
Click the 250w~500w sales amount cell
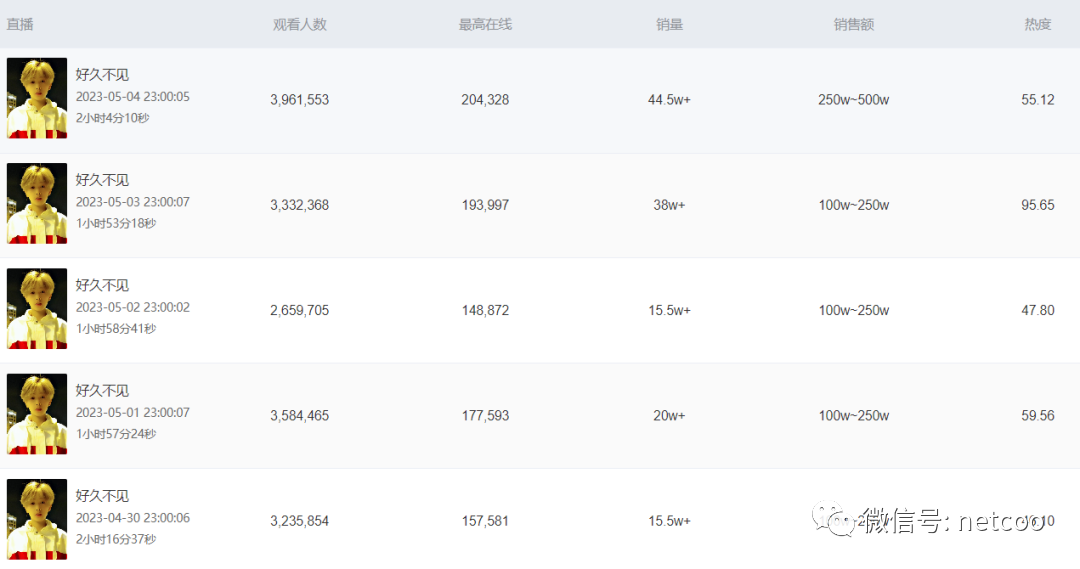[x=854, y=100]
